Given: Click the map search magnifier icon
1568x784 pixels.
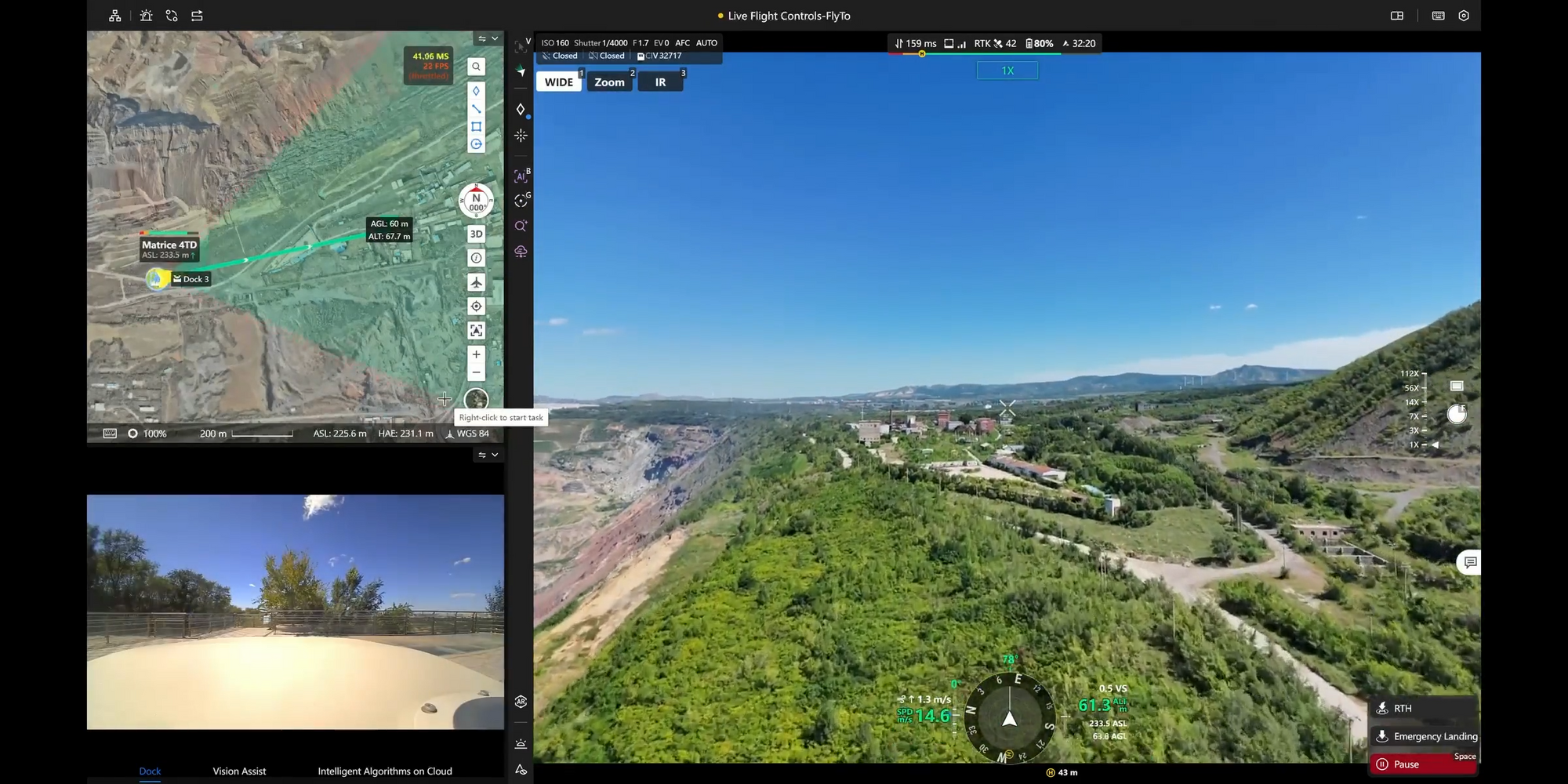Looking at the screenshot, I should click(x=476, y=67).
